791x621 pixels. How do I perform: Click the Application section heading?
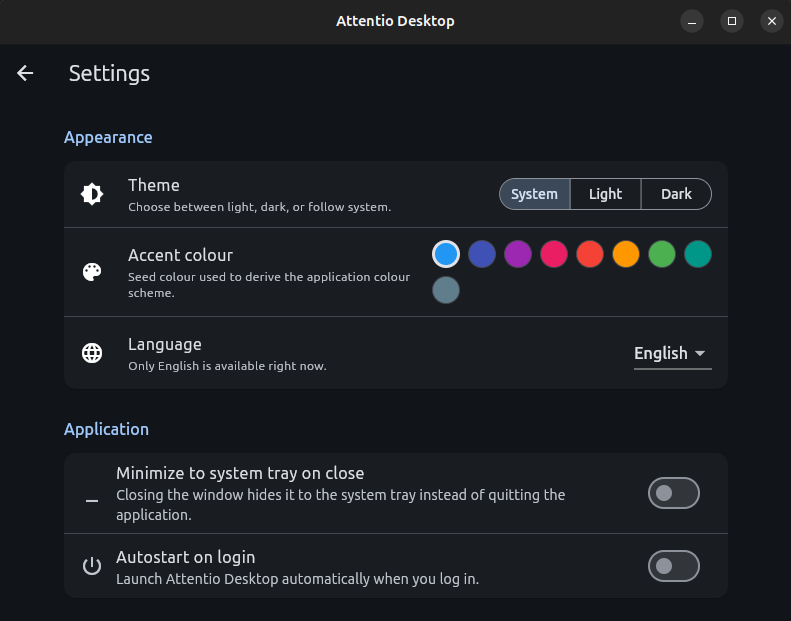[x=106, y=429]
